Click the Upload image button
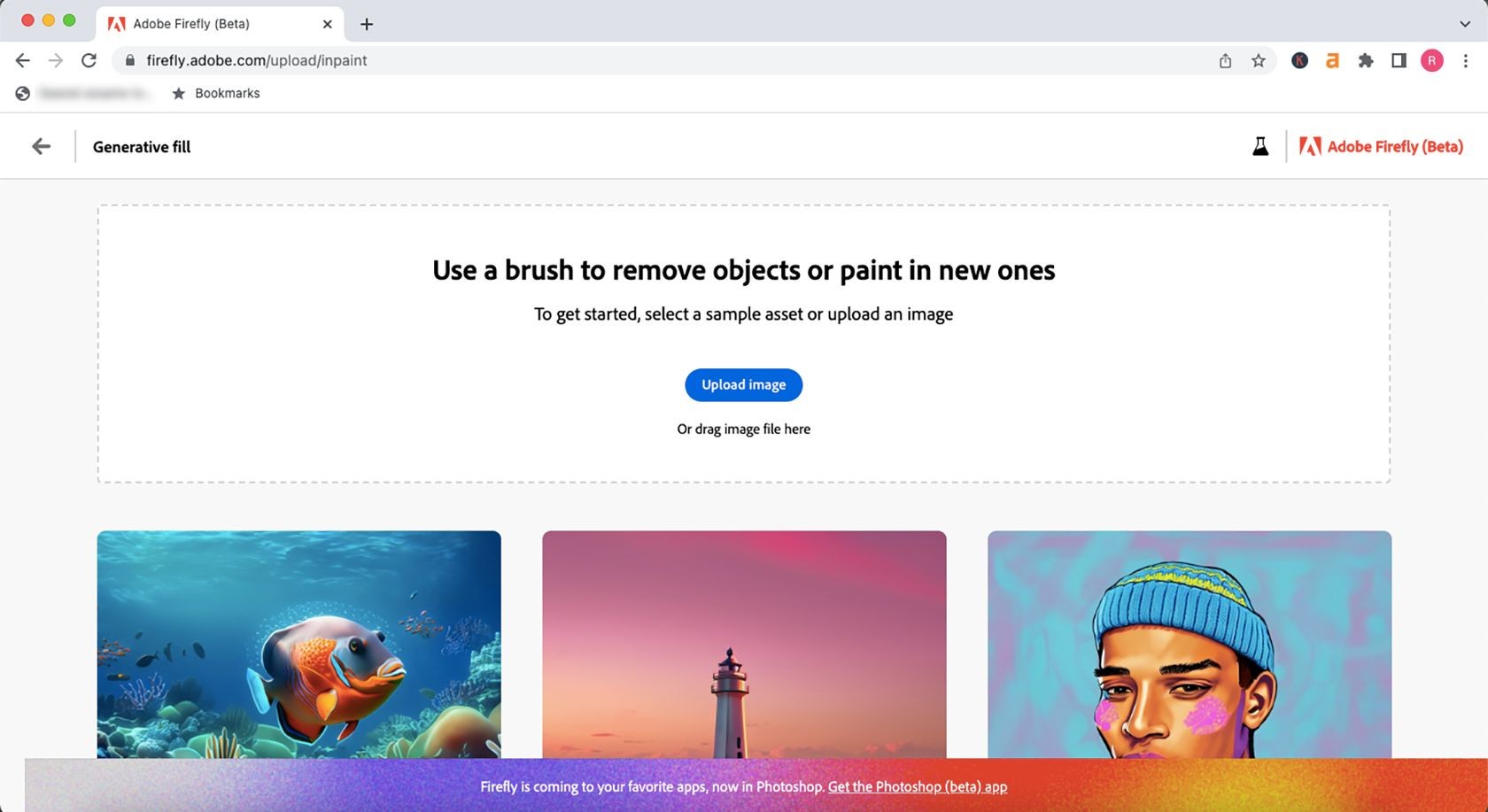Viewport: 1488px width, 812px height. [x=743, y=385]
